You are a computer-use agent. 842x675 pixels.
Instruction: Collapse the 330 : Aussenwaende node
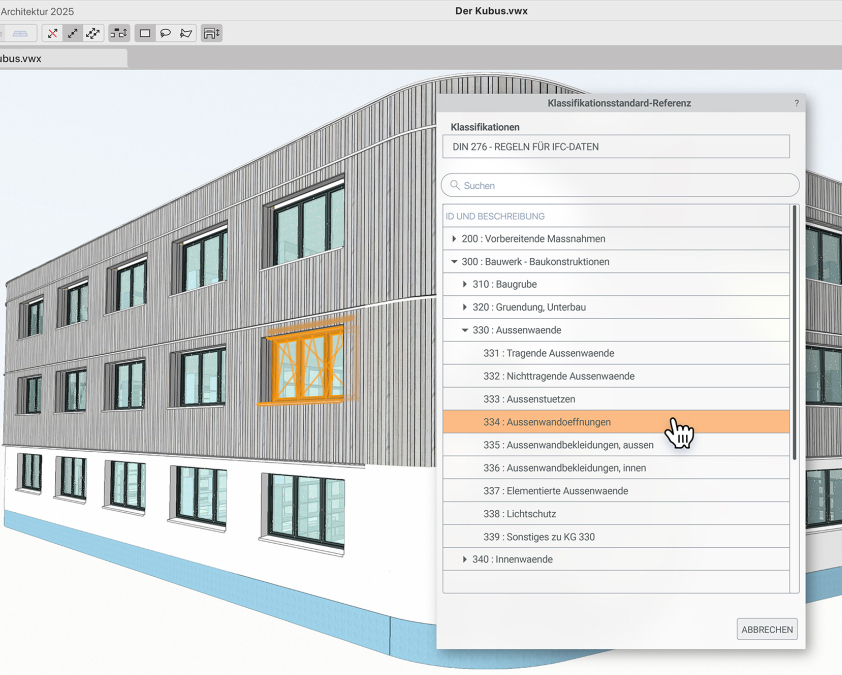[x=465, y=330]
